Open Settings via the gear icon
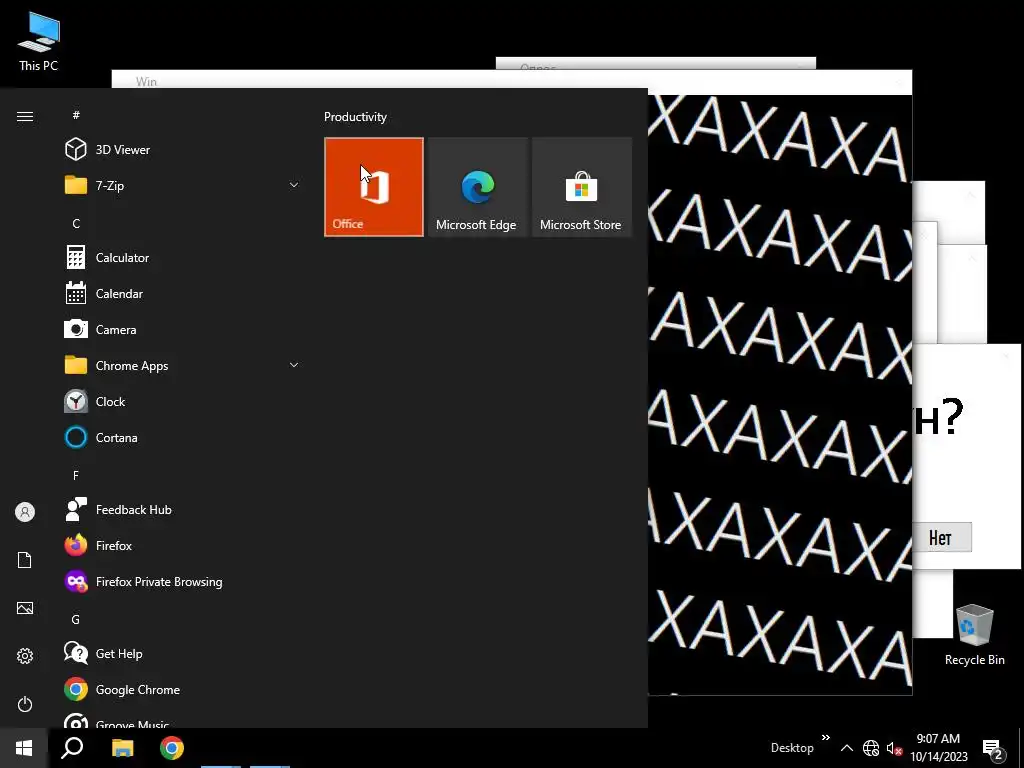 click(25, 656)
